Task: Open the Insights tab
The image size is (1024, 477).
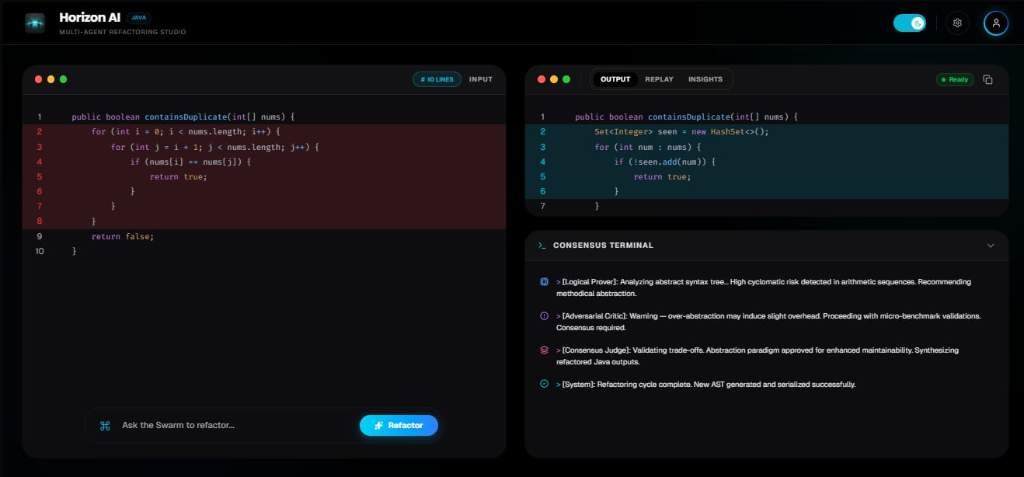Action: click(705, 79)
